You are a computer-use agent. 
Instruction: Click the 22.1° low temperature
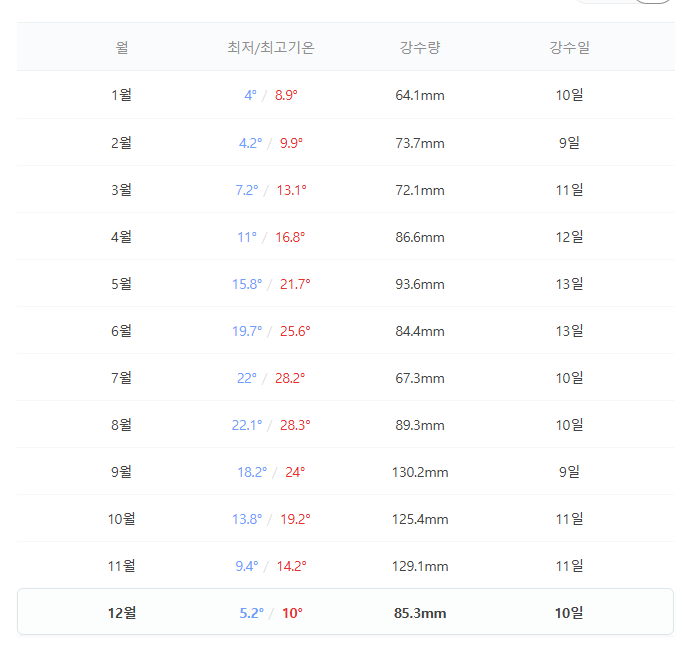point(247,426)
